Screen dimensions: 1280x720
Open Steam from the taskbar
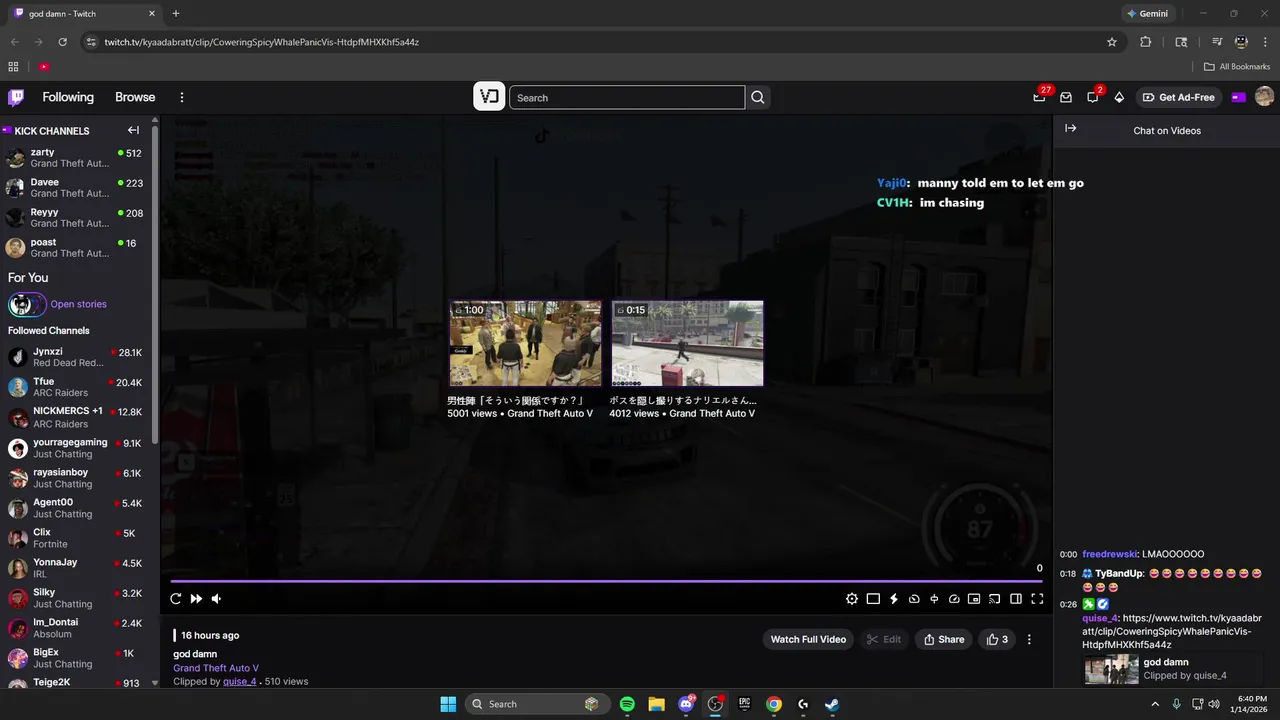pos(832,704)
